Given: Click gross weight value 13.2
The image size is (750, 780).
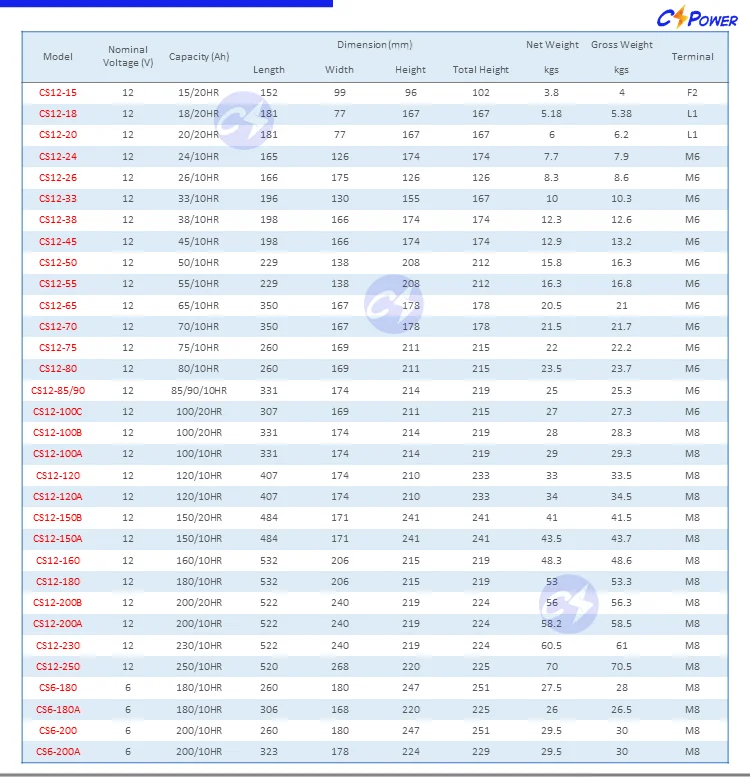Looking at the screenshot, I should click(x=622, y=241).
